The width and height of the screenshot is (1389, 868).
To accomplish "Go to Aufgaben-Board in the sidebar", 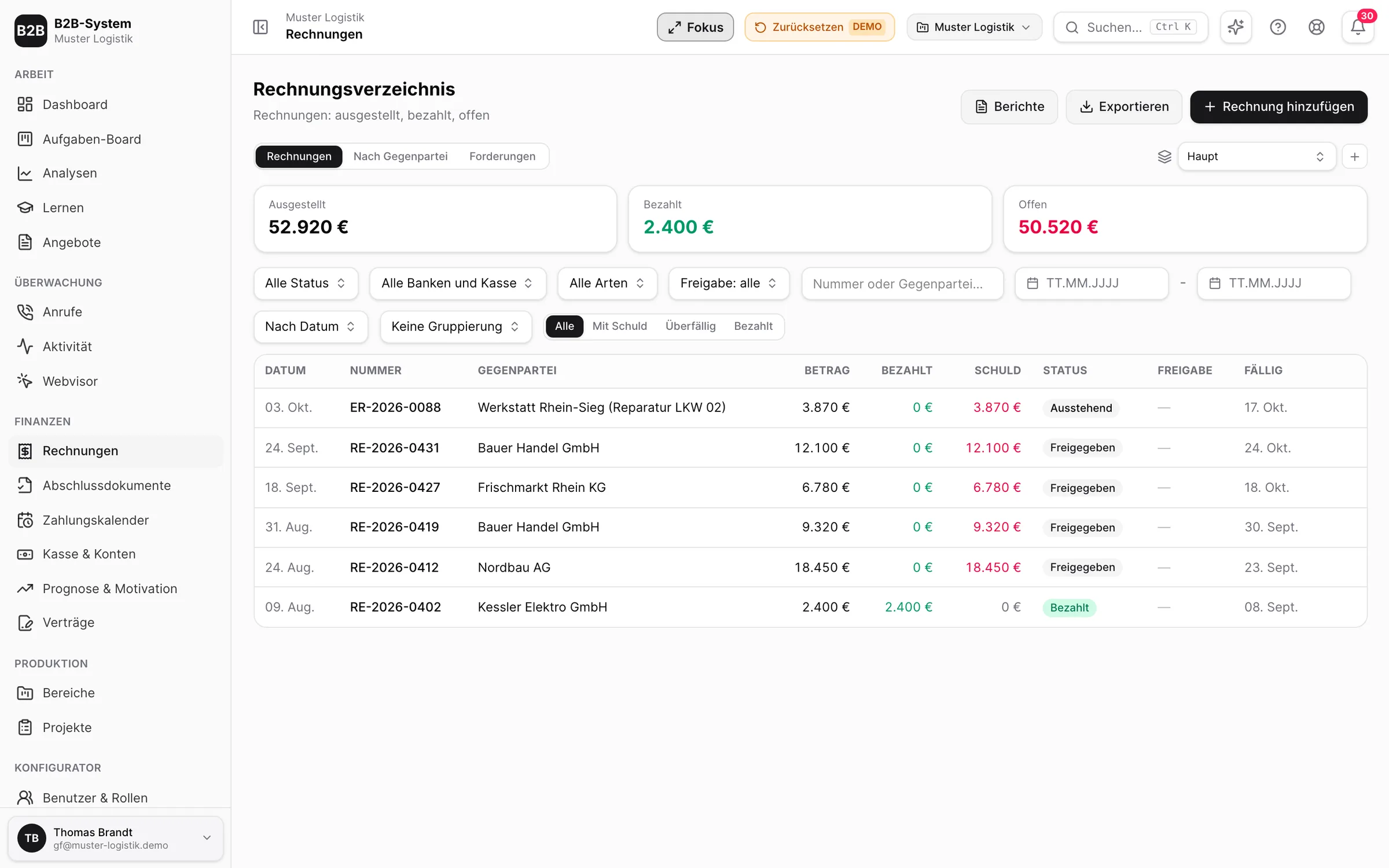I will [116, 139].
